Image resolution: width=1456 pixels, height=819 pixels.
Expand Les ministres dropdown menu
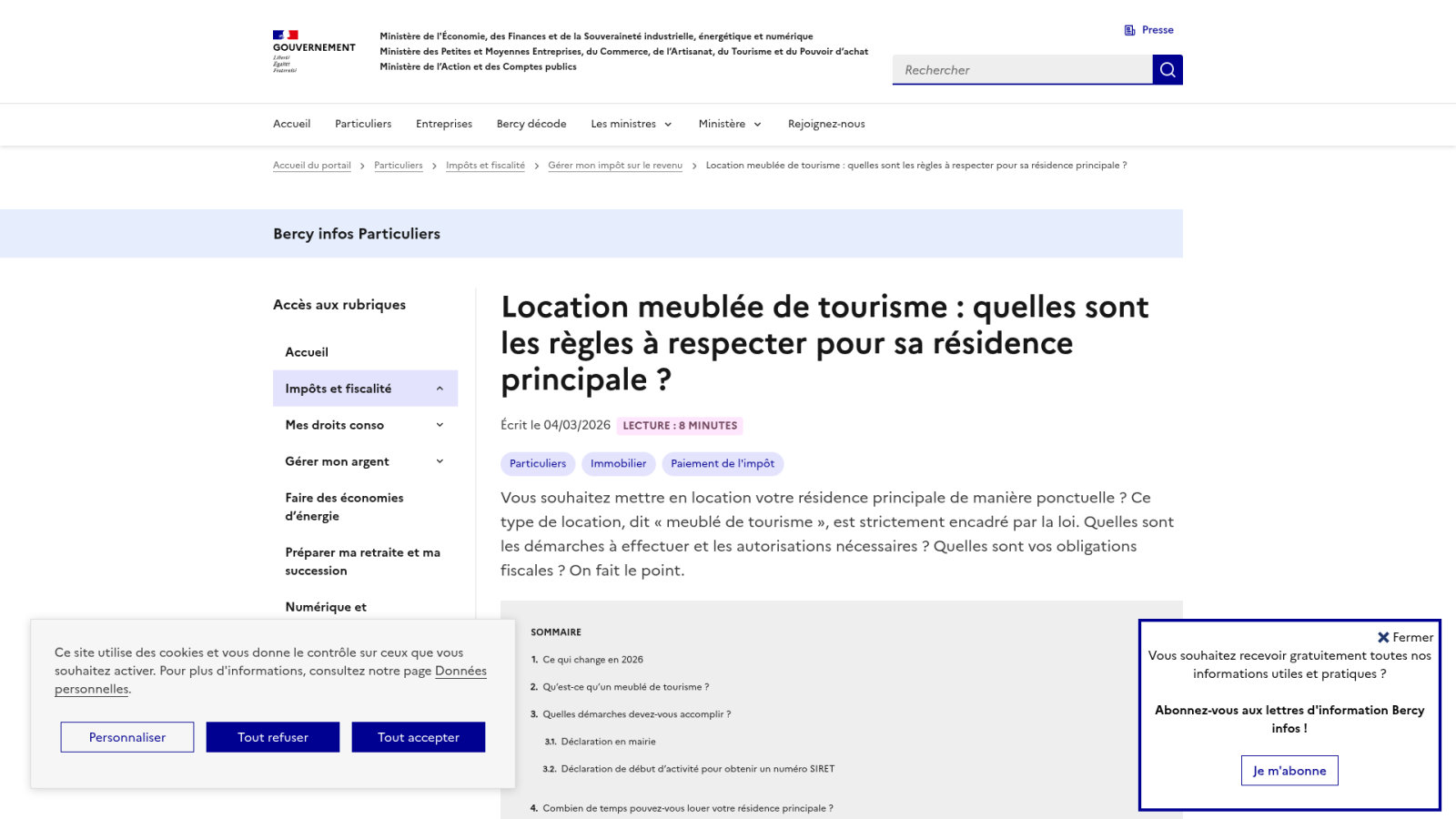point(632,124)
